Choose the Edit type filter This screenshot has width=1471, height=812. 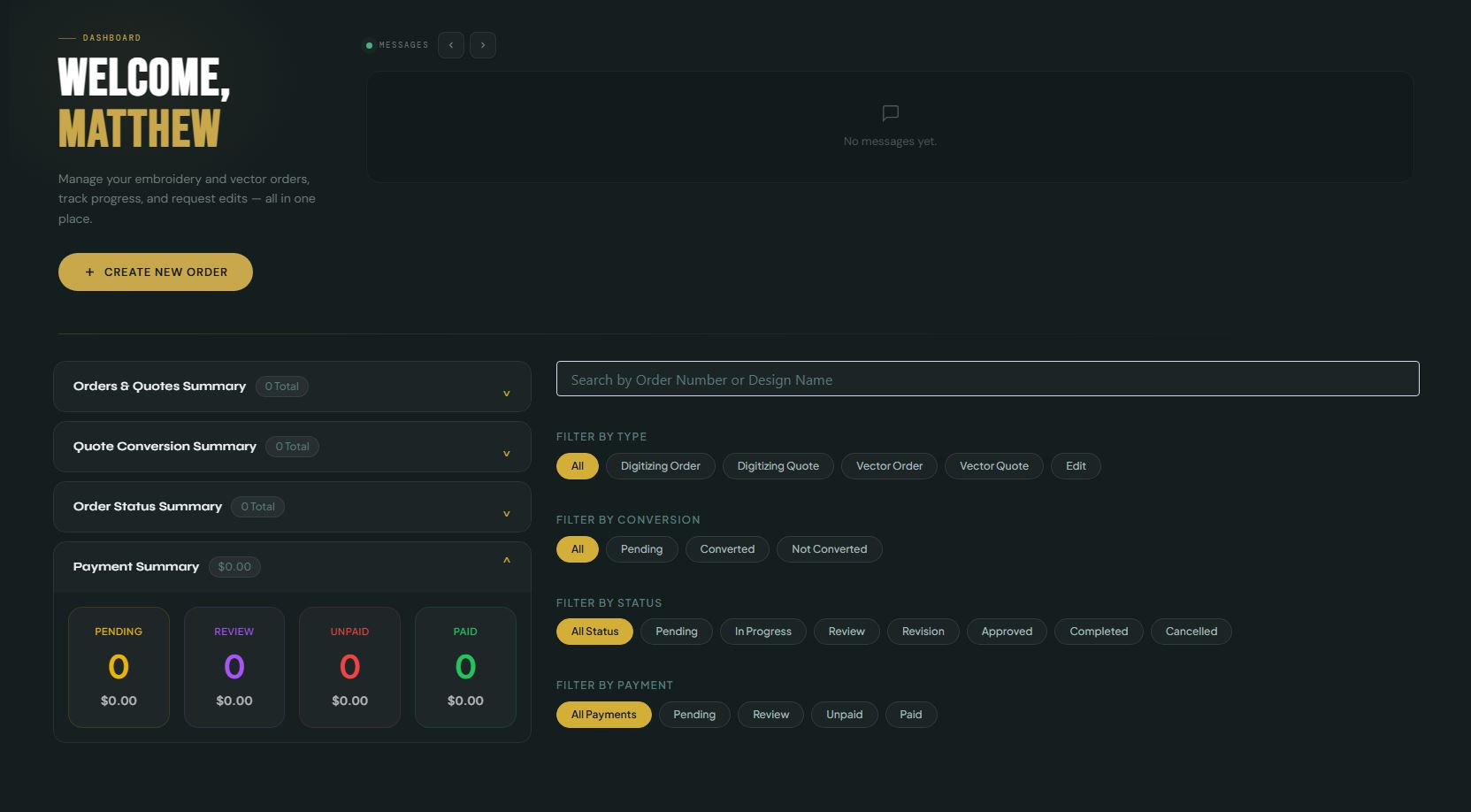tap(1075, 466)
